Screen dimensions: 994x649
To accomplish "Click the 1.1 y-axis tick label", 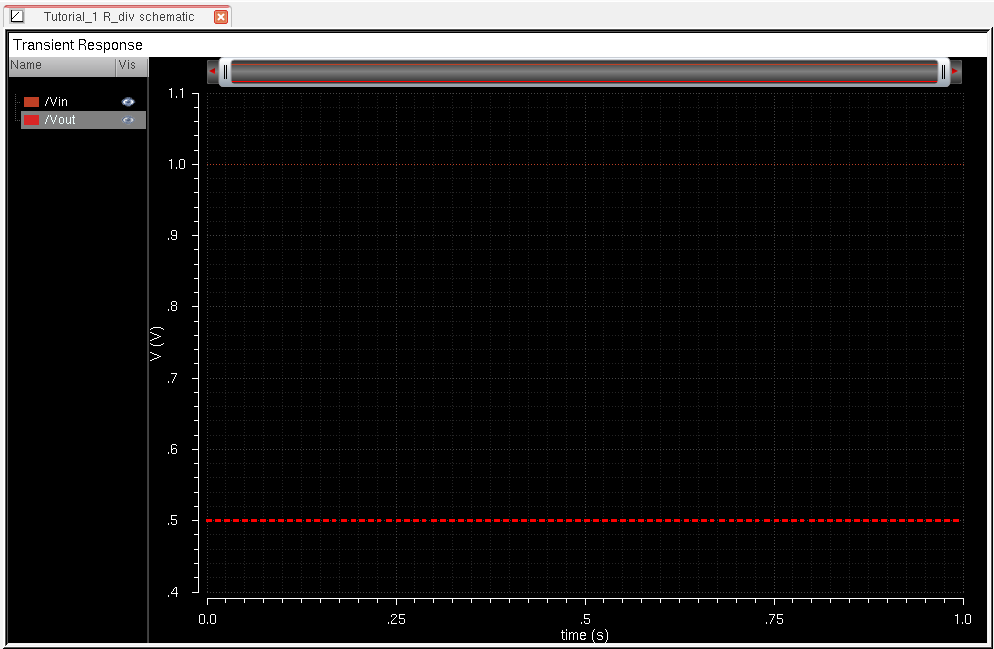I will [x=176, y=94].
